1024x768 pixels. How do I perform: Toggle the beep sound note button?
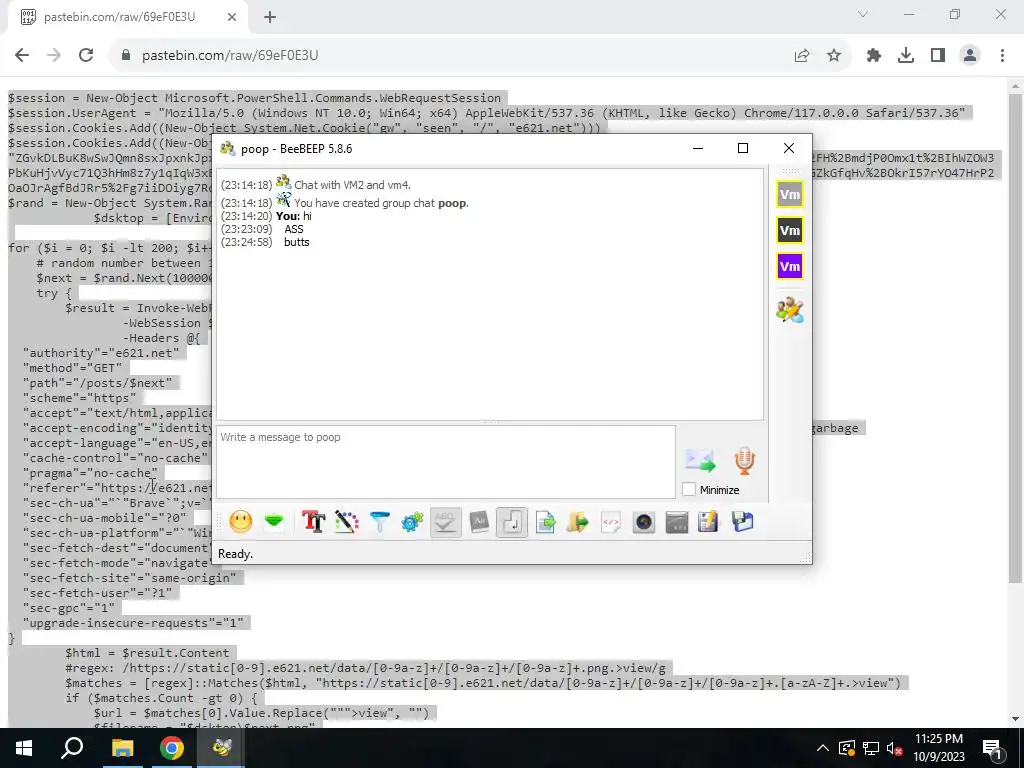tap(512, 522)
